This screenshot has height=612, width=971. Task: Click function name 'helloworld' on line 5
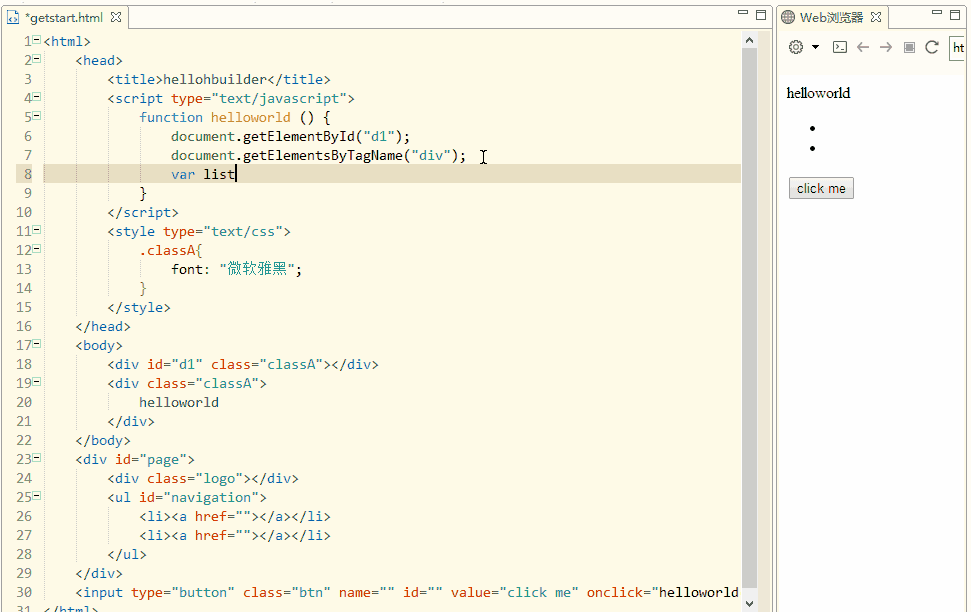click(250, 117)
